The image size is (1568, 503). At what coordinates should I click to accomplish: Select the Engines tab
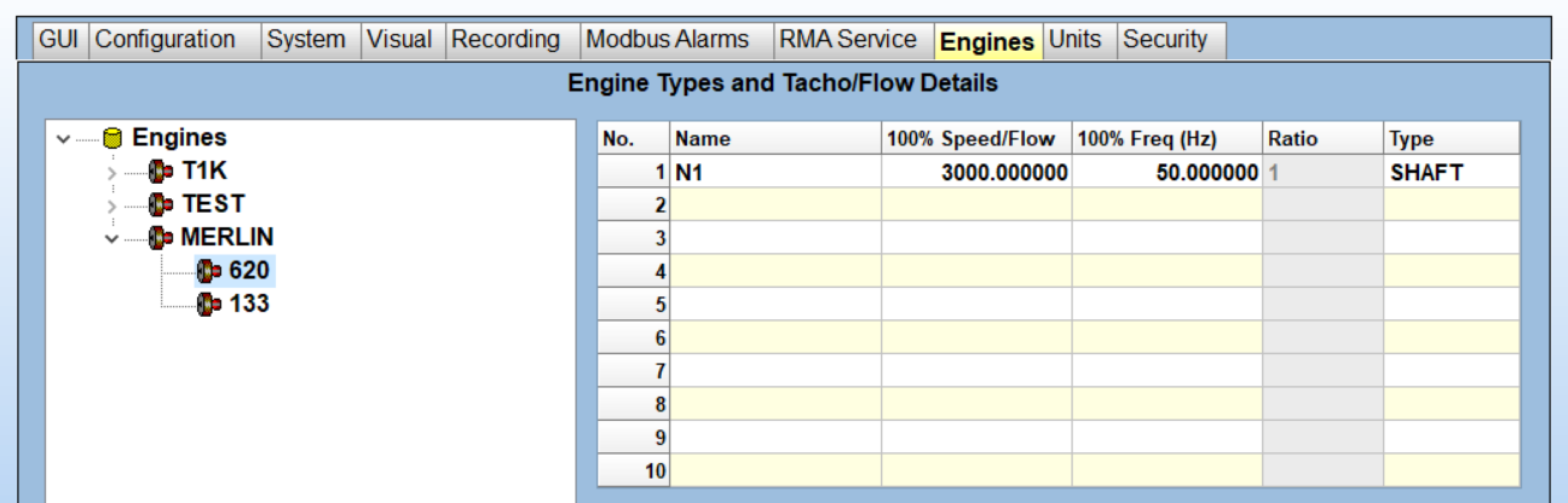click(988, 41)
